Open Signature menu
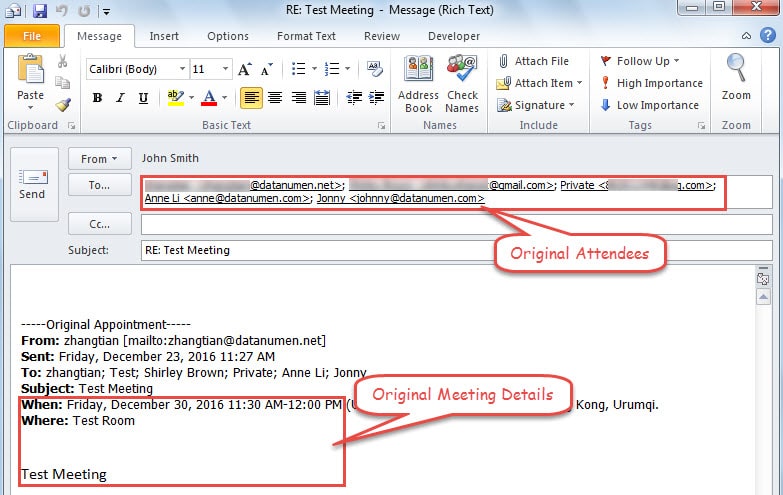 click(535, 105)
